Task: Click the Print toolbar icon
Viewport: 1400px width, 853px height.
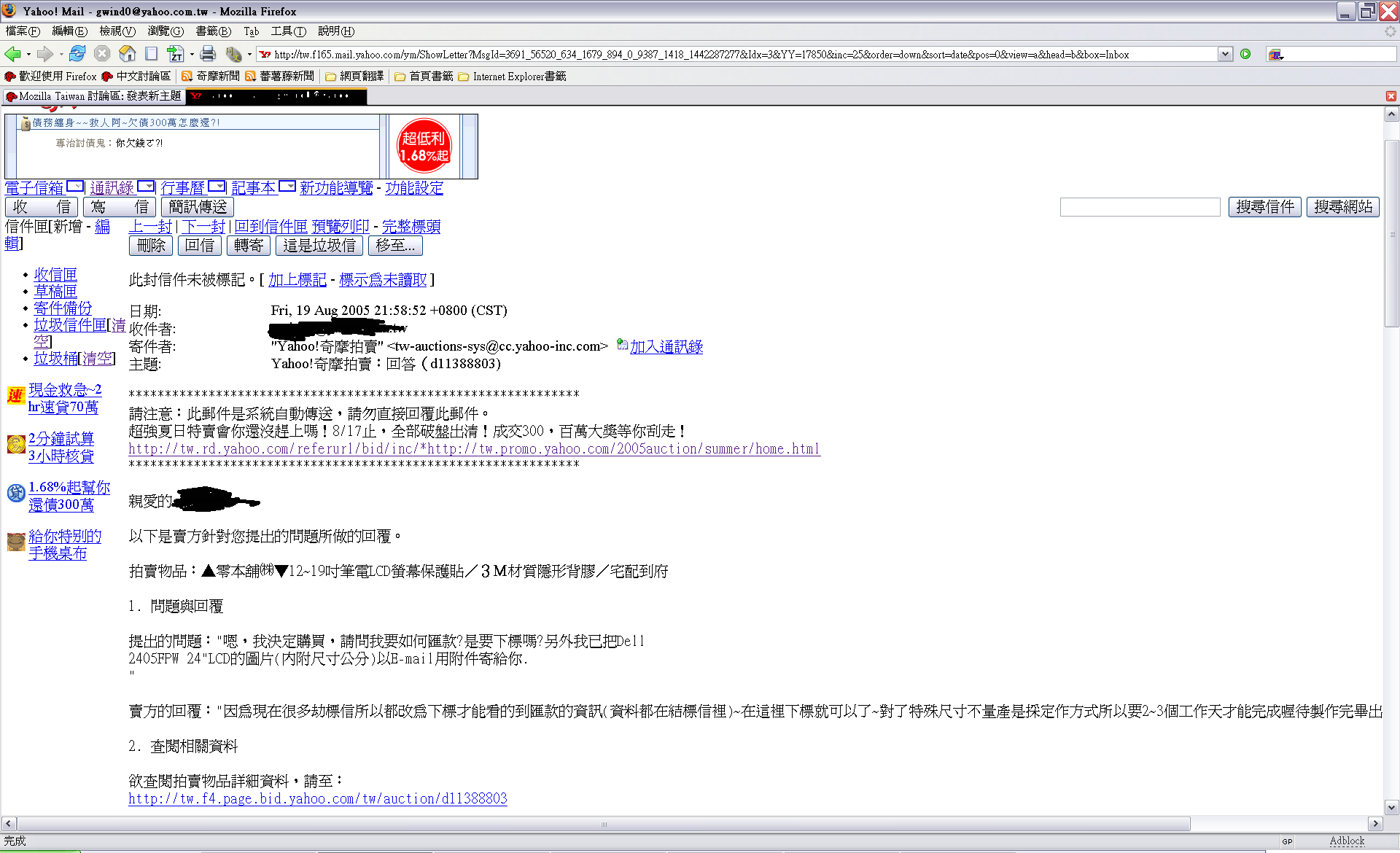Action: coord(208,54)
